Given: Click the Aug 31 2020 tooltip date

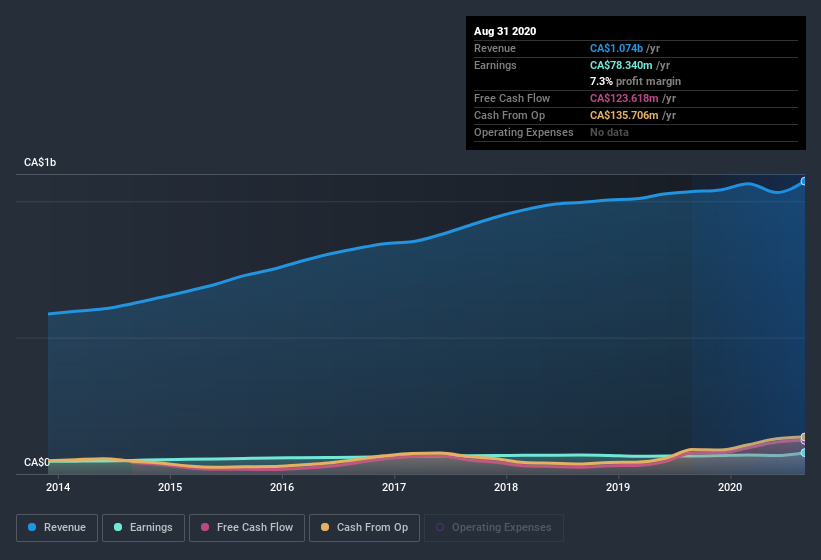Looking at the screenshot, I should coord(505,31).
